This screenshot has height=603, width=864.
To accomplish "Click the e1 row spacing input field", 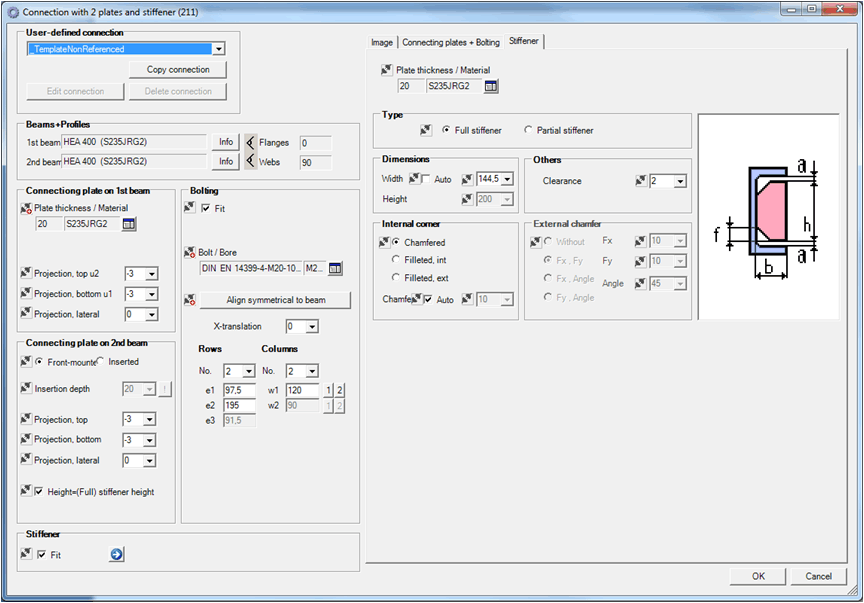I will [x=238, y=390].
